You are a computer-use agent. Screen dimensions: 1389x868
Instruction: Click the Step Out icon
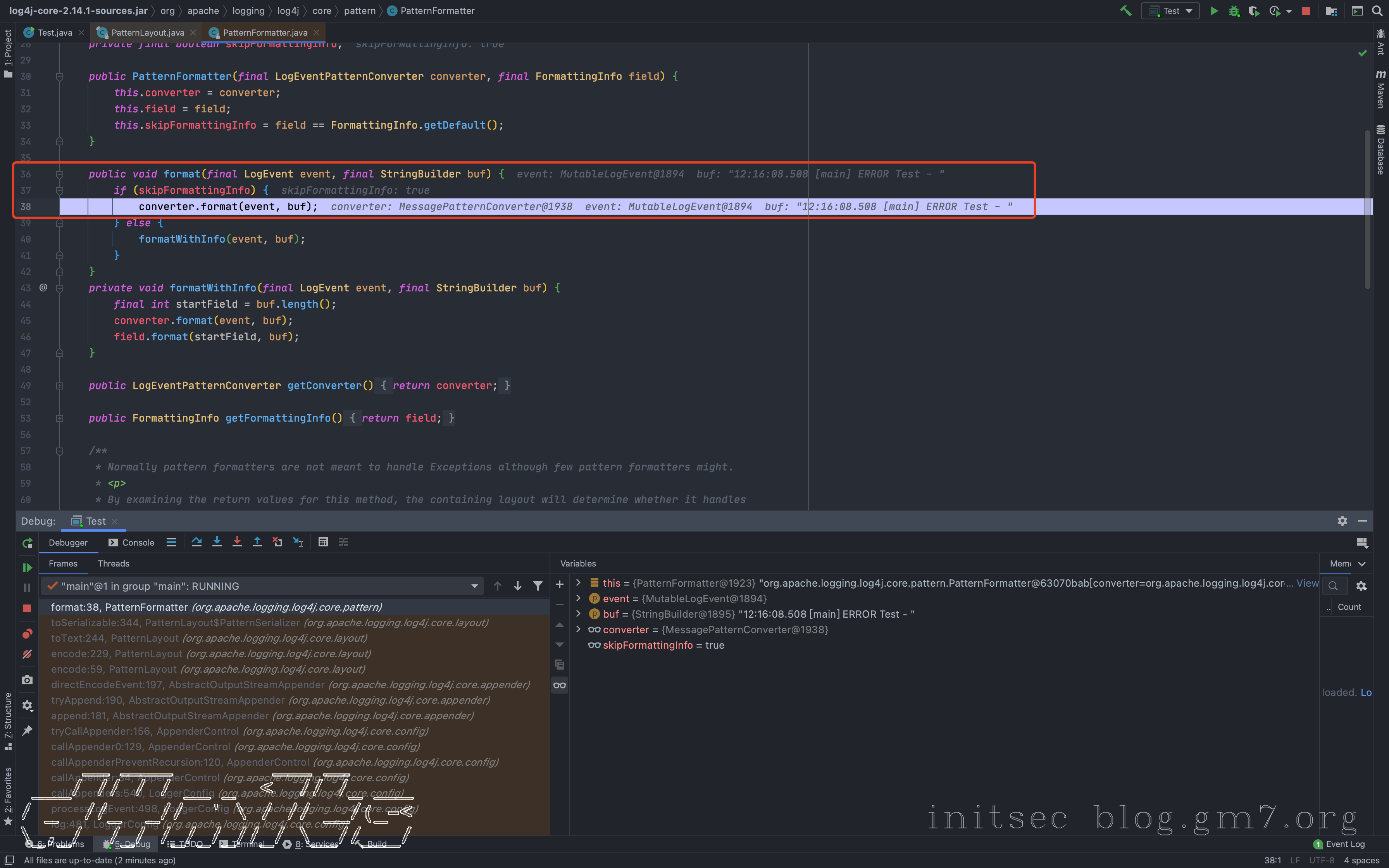pyautogui.click(x=257, y=542)
